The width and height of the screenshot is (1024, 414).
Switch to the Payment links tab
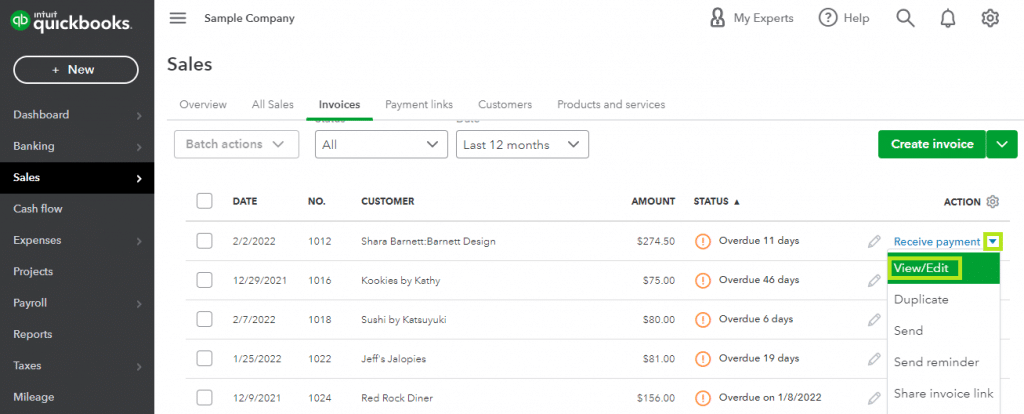pos(419,104)
